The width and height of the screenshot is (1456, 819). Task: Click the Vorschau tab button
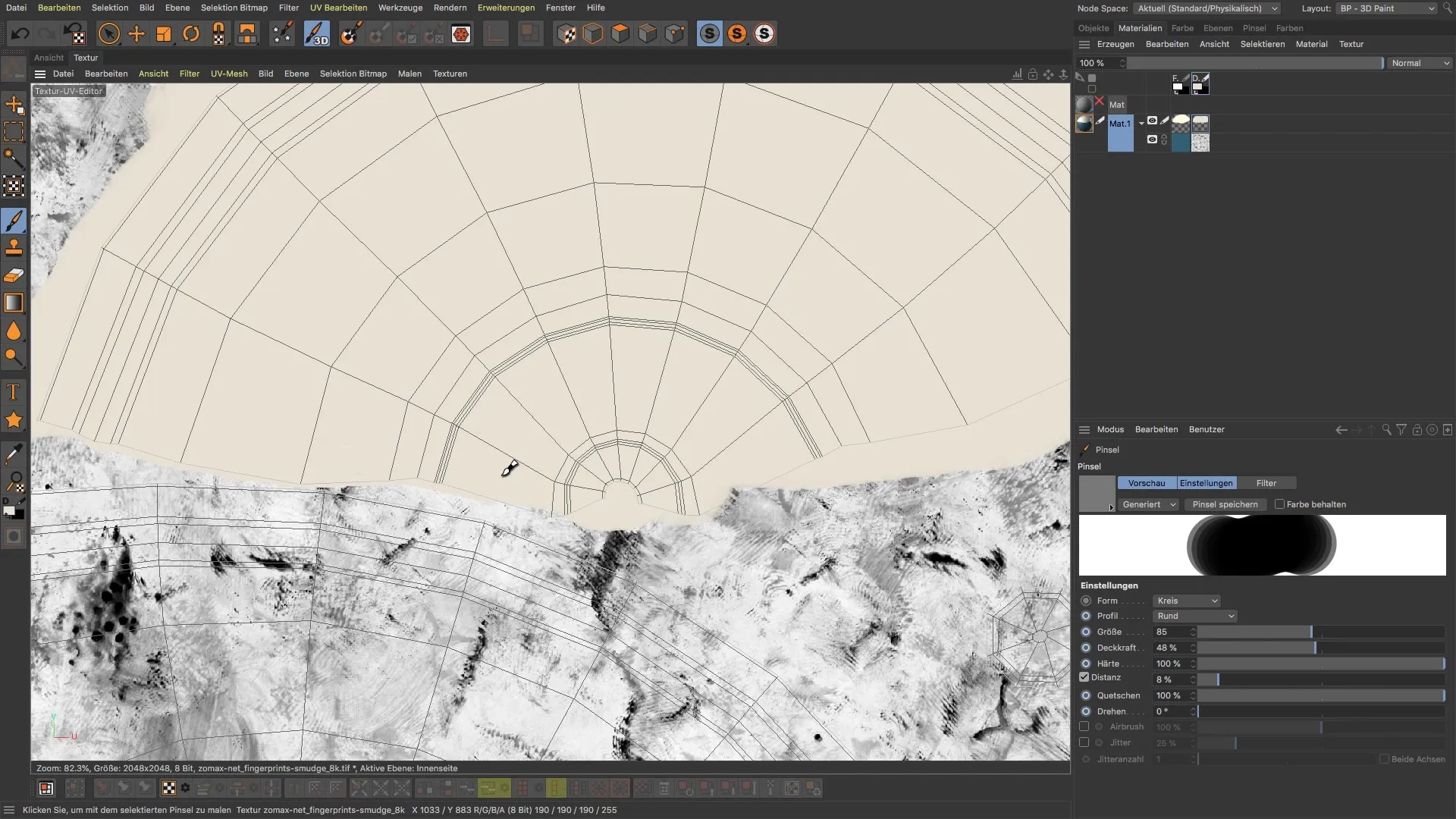(1146, 483)
